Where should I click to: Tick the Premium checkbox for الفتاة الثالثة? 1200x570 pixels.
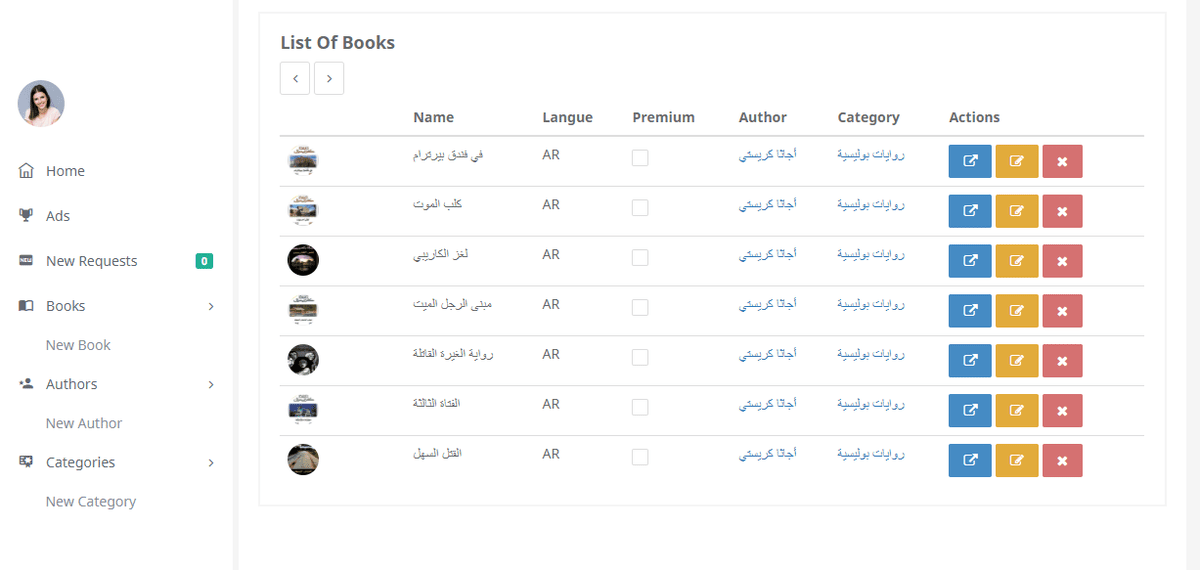(640, 407)
